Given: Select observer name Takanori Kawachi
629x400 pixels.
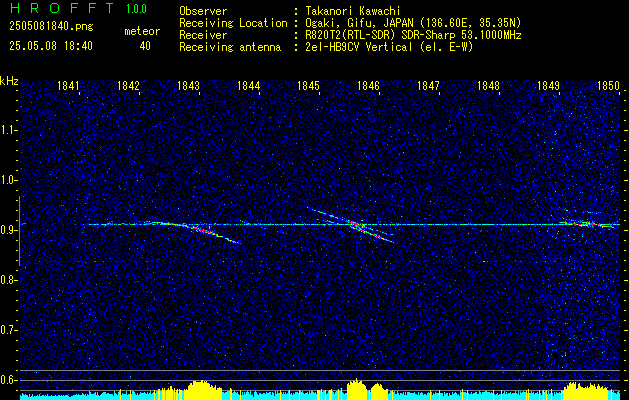Looking at the screenshot, I should 353,11.
